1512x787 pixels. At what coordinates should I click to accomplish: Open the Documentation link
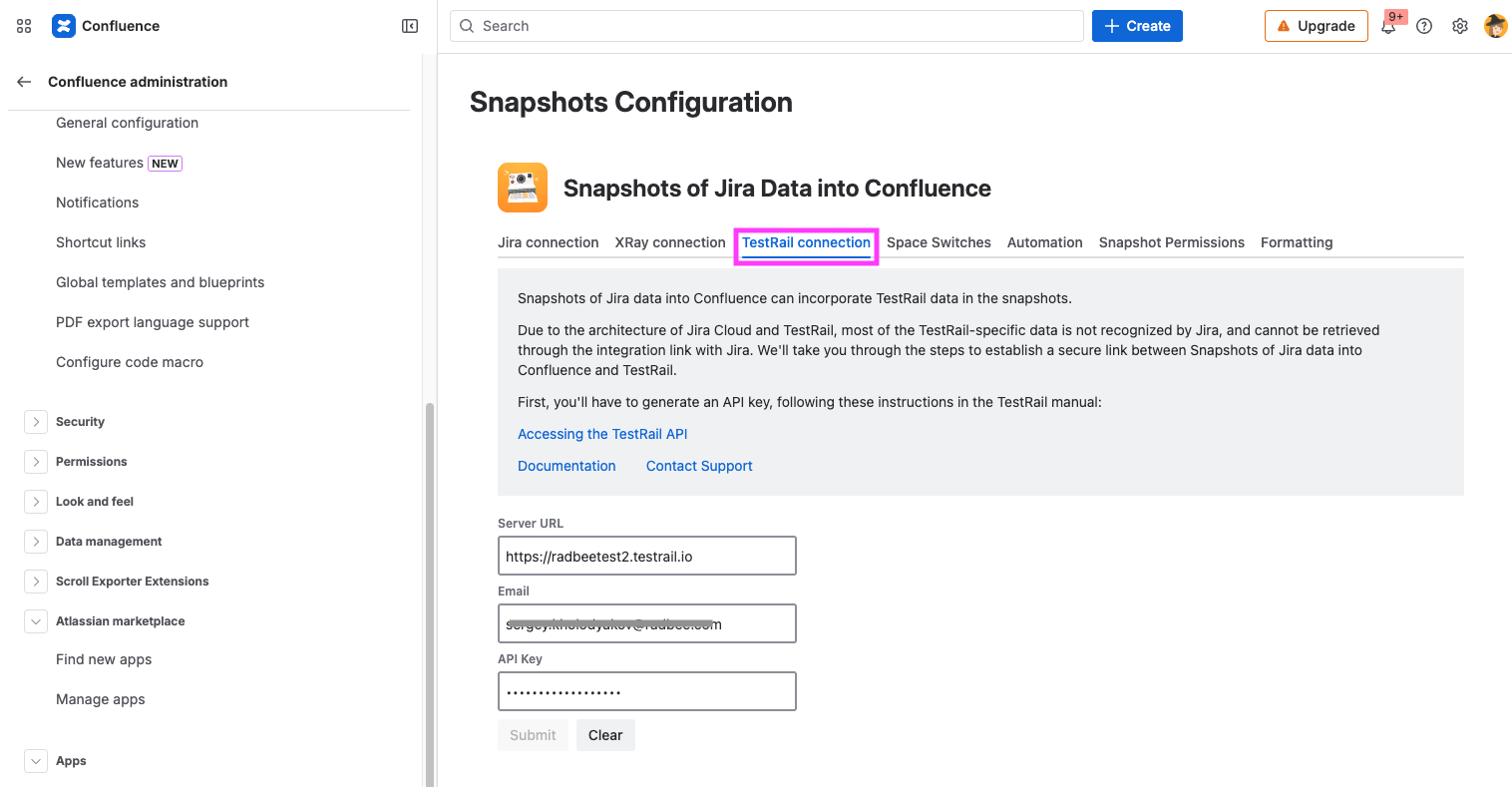(567, 466)
